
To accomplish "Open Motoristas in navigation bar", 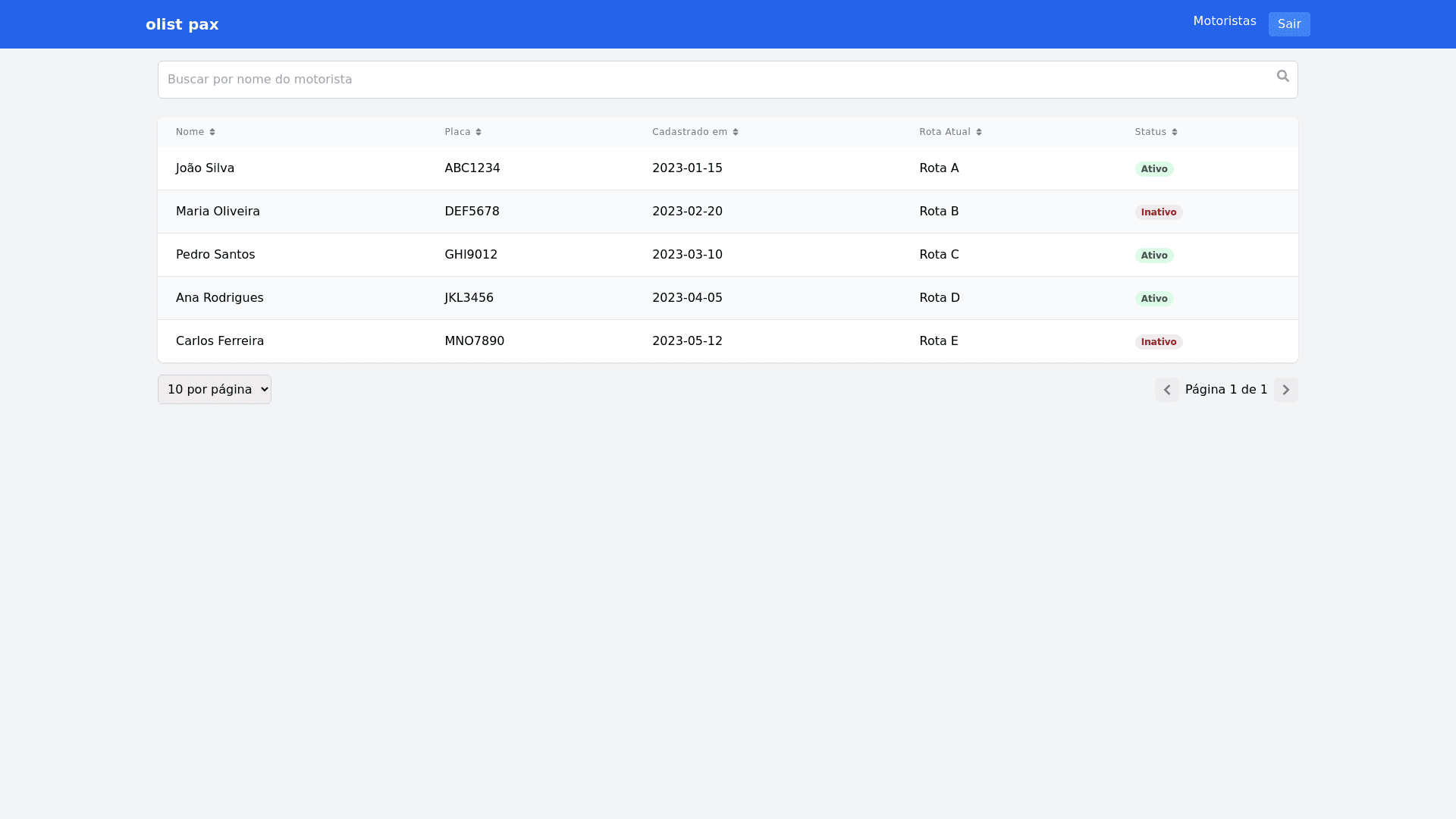I will [1224, 21].
